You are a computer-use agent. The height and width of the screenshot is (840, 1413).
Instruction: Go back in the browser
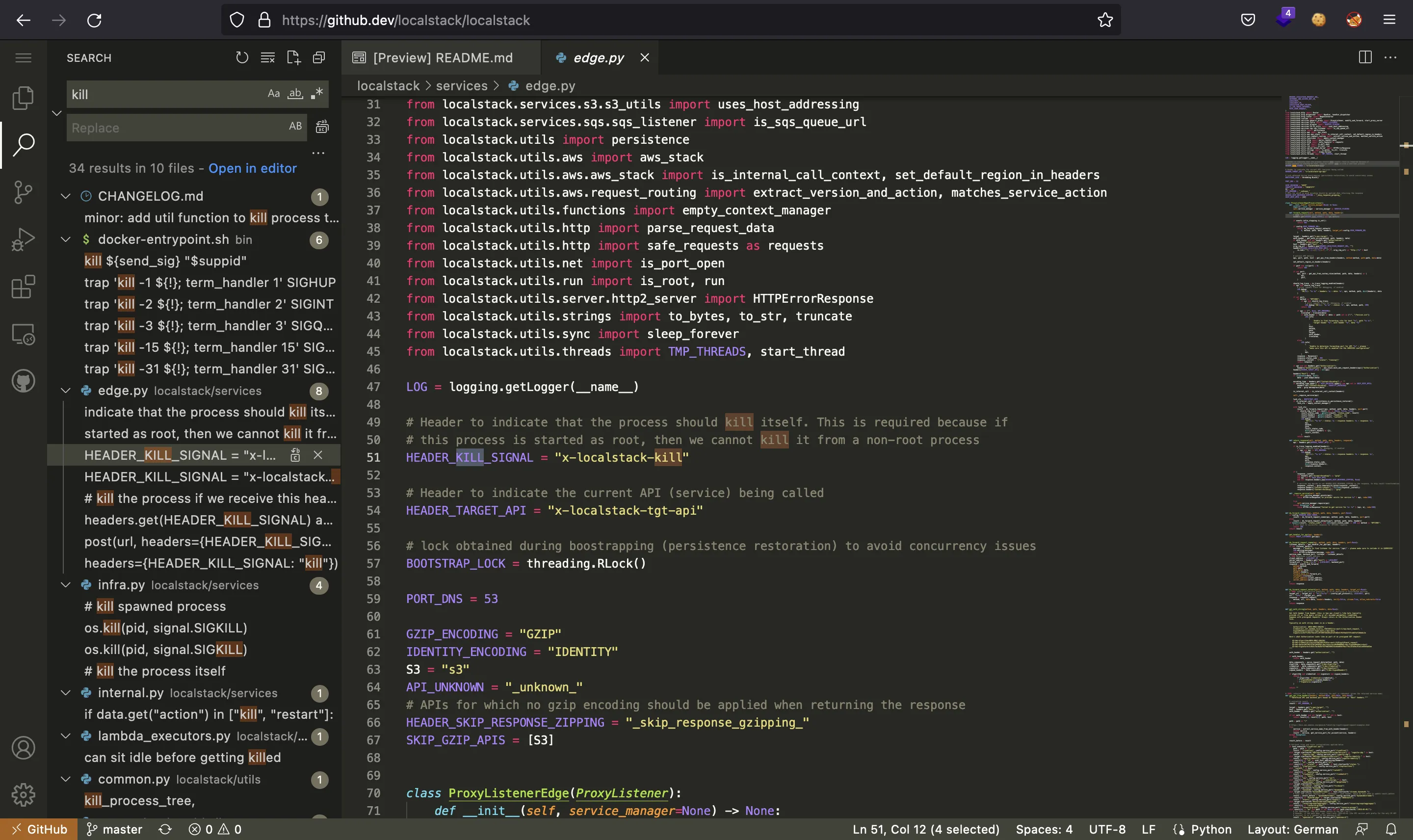tap(23, 21)
